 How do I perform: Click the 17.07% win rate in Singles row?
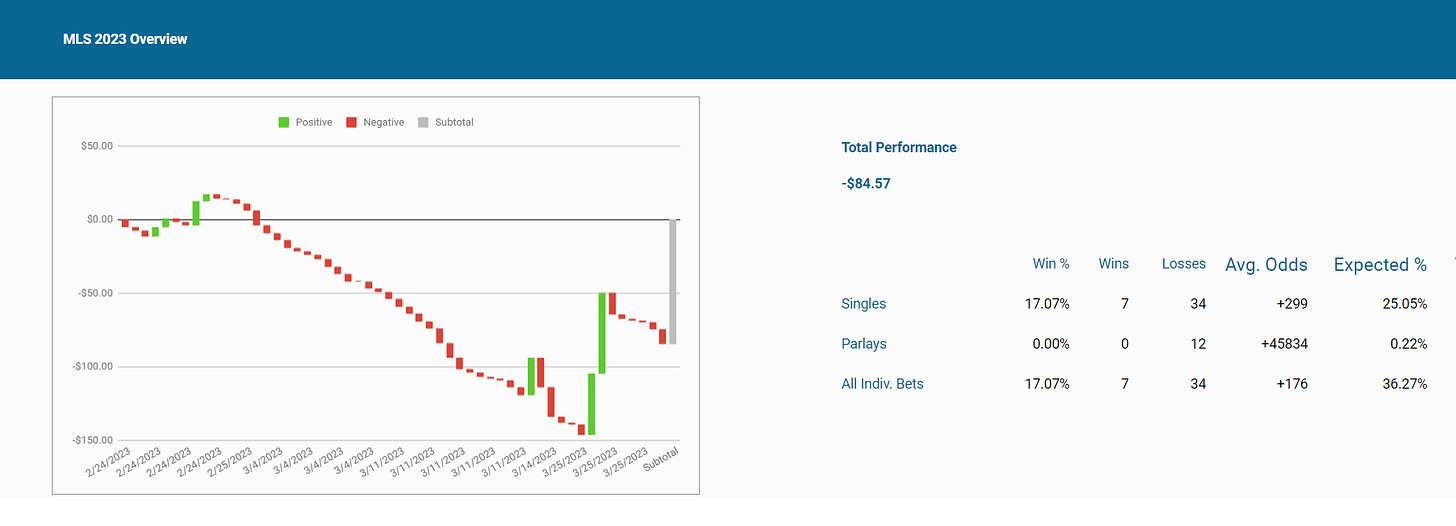(x=1046, y=303)
